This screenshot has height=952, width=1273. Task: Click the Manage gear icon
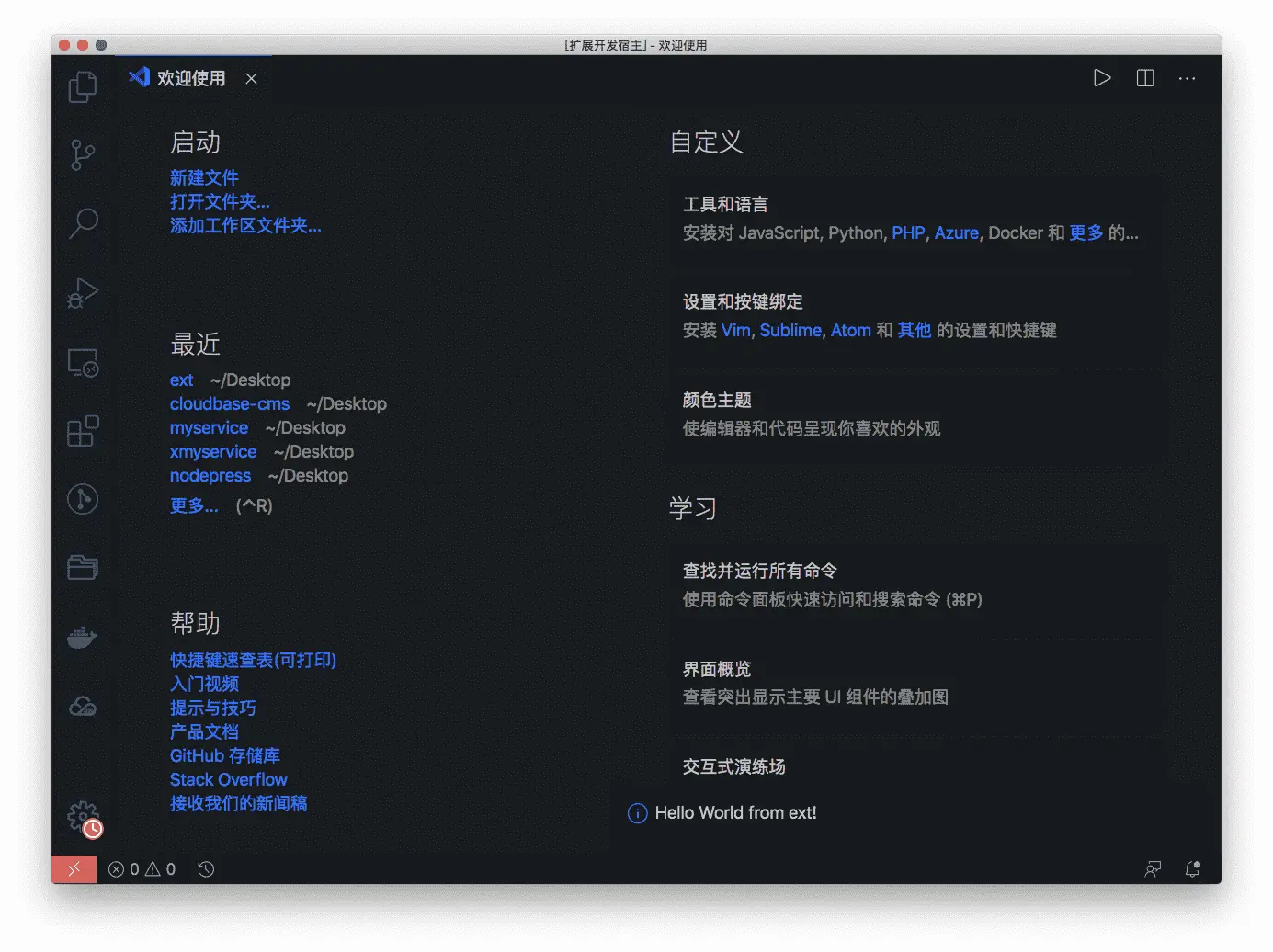pyautogui.click(x=83, y=816)
